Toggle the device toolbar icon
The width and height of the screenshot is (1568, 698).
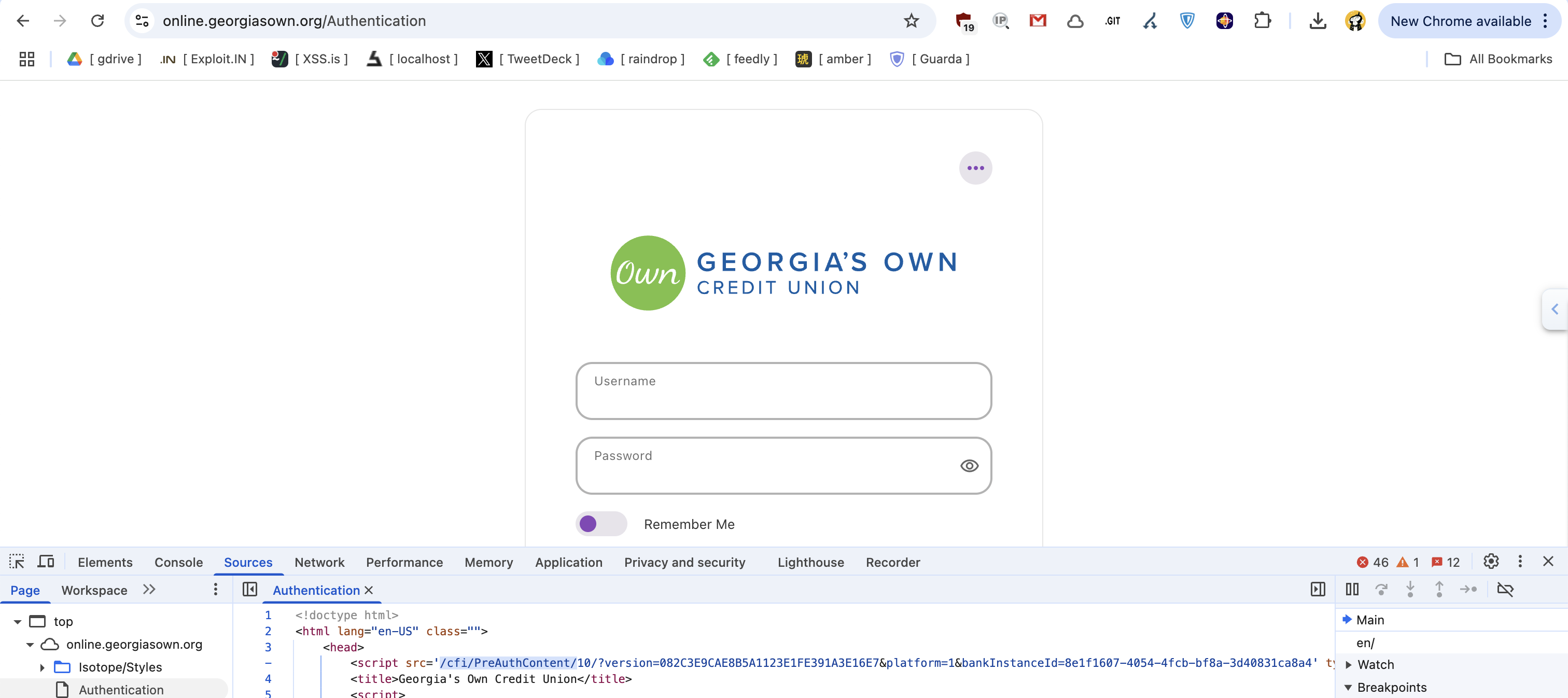(x=46, y=562)
